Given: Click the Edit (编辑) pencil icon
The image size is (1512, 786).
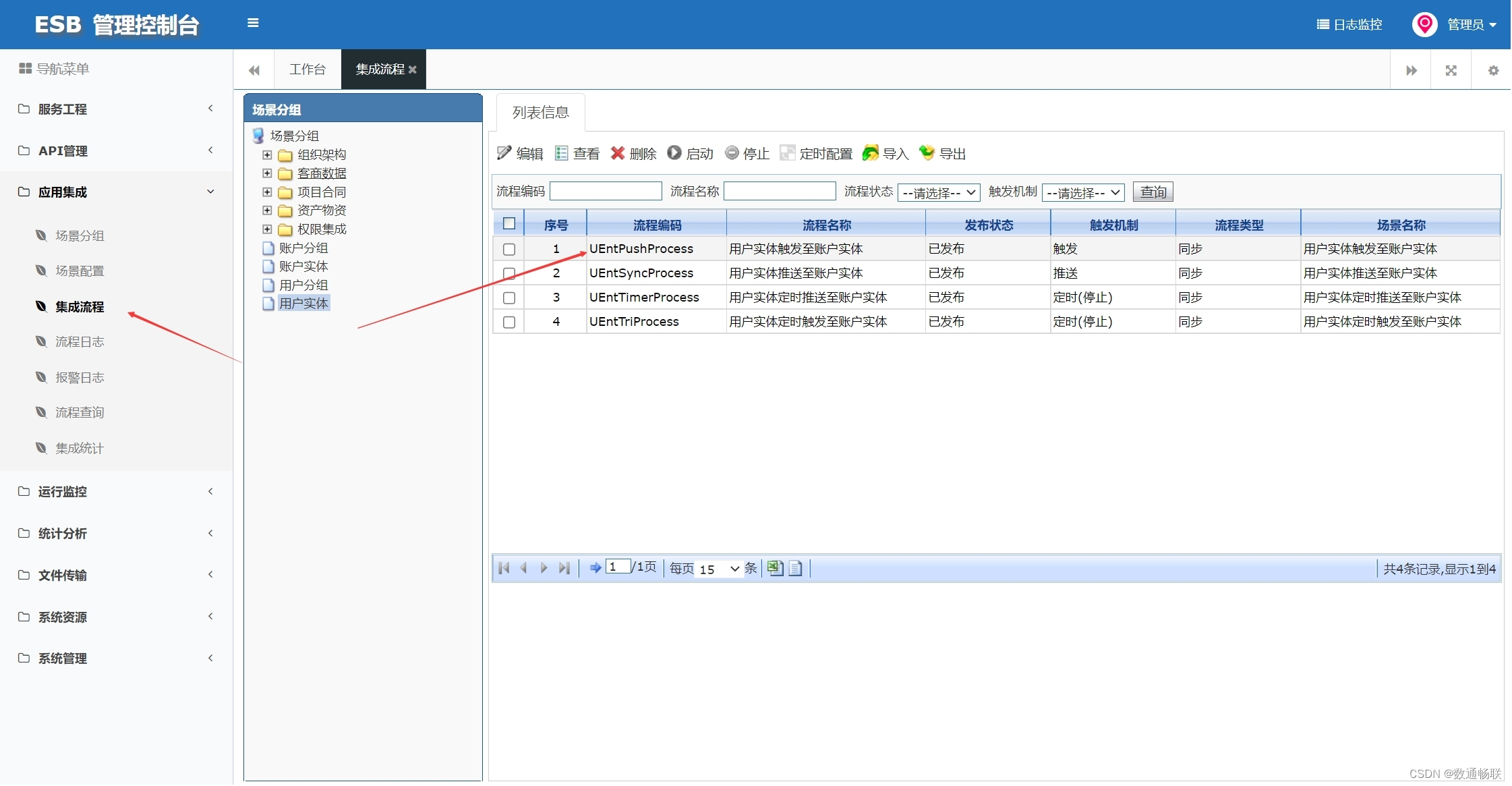Looking at the screenshot, I should [504, 153].
